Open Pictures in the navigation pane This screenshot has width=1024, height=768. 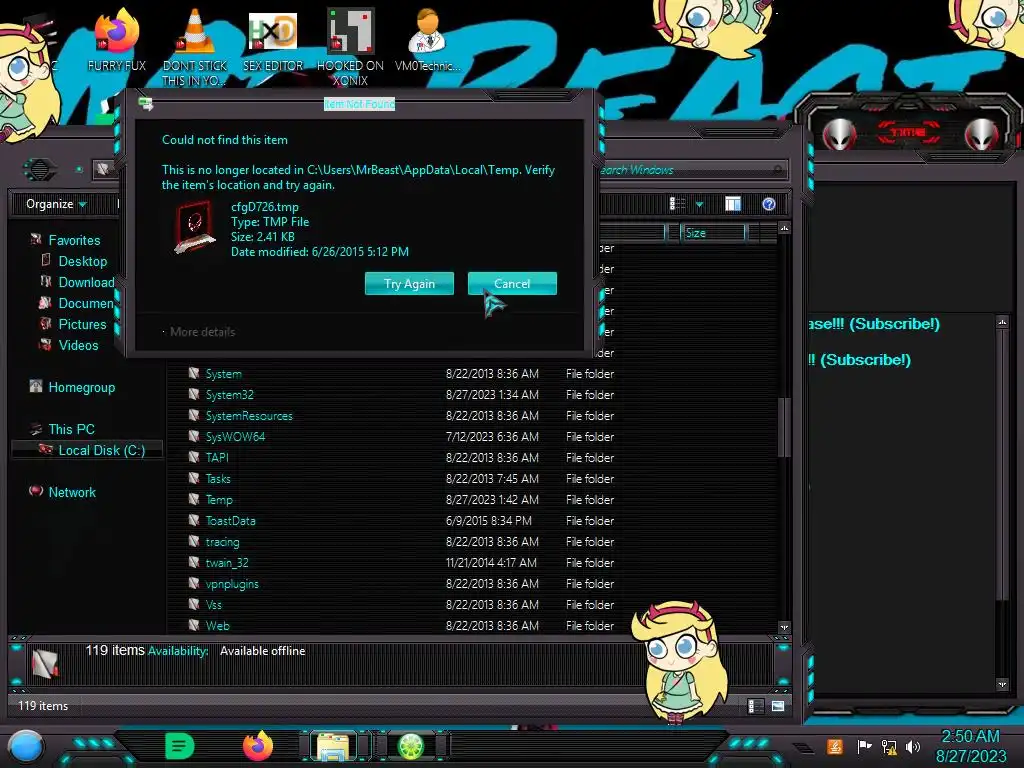82,324
